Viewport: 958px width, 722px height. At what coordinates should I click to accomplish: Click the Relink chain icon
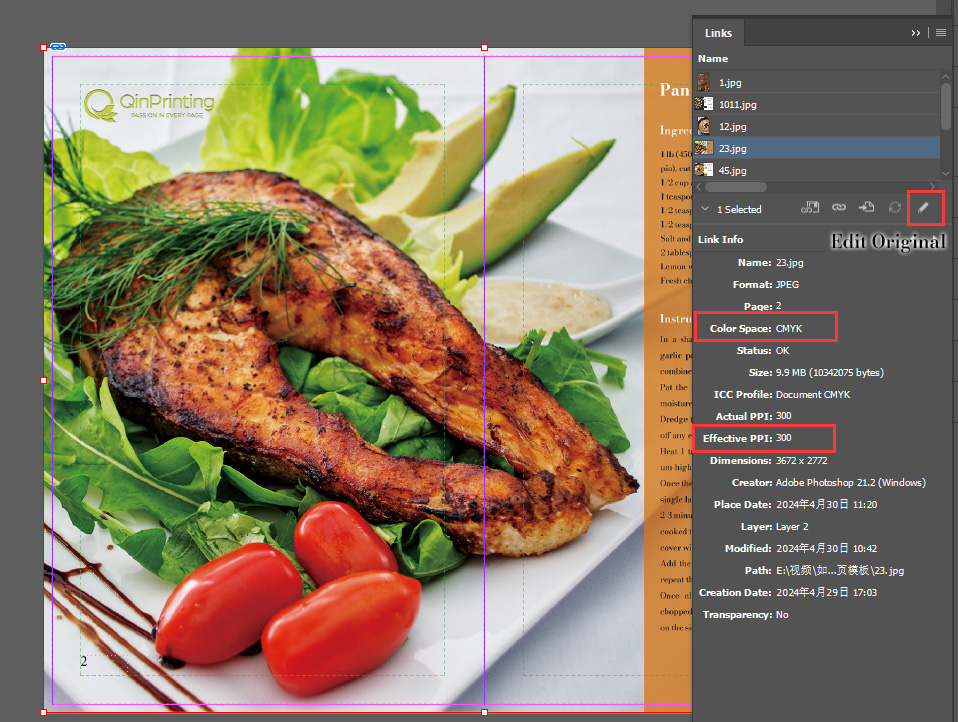pyautogui.click(x=839, y=208)
